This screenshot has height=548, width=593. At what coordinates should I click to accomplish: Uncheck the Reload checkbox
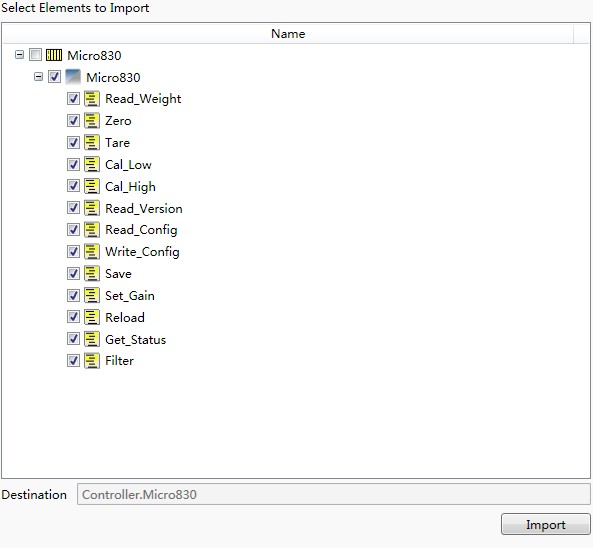pos(73,317)
